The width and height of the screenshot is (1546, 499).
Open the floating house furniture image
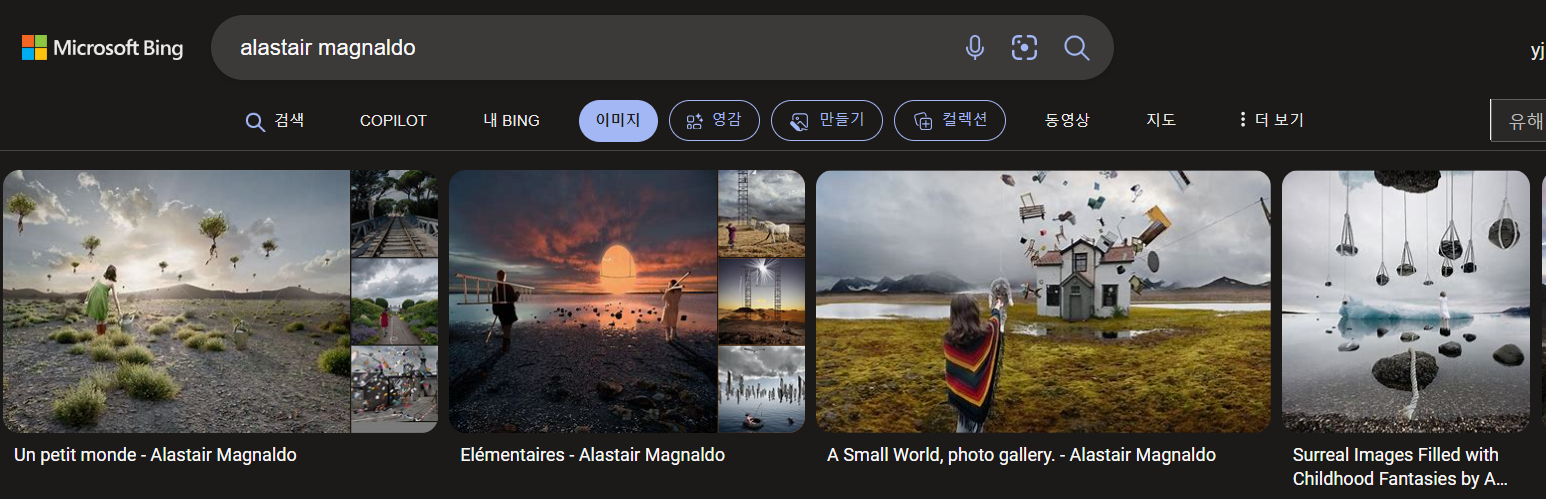1043,301
